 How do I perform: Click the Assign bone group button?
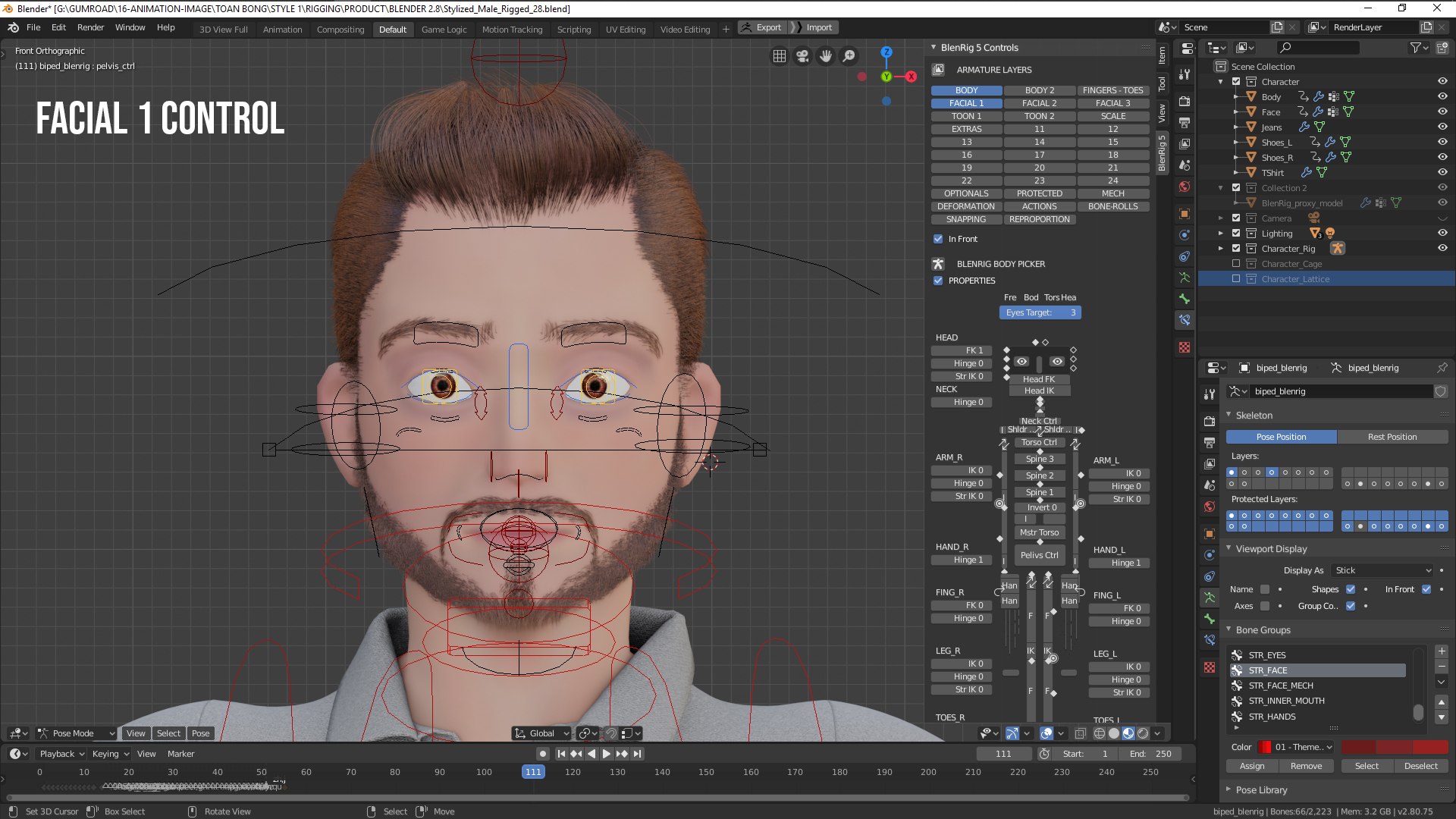[1252, 766]
